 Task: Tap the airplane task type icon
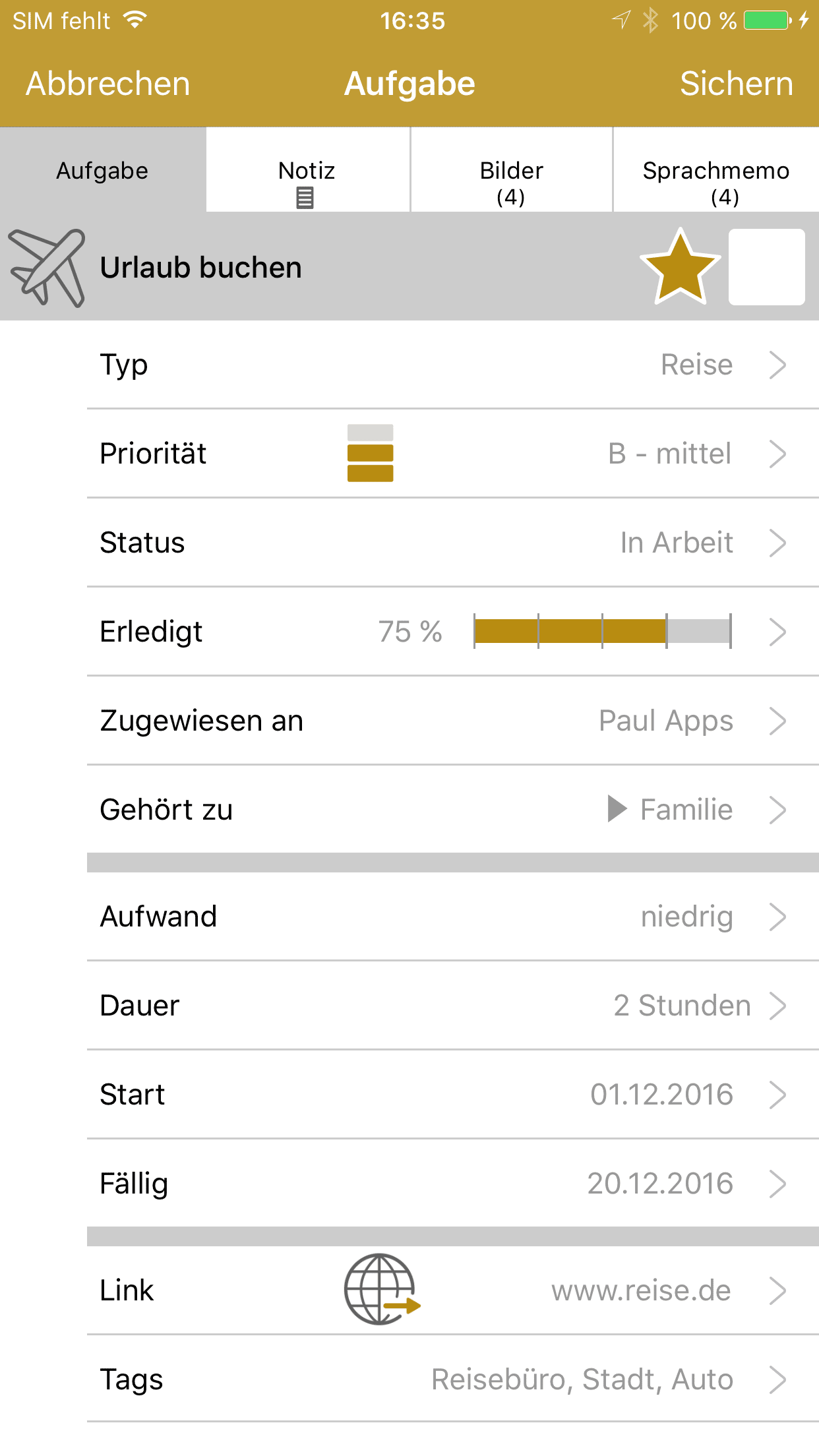click(47, 268)
